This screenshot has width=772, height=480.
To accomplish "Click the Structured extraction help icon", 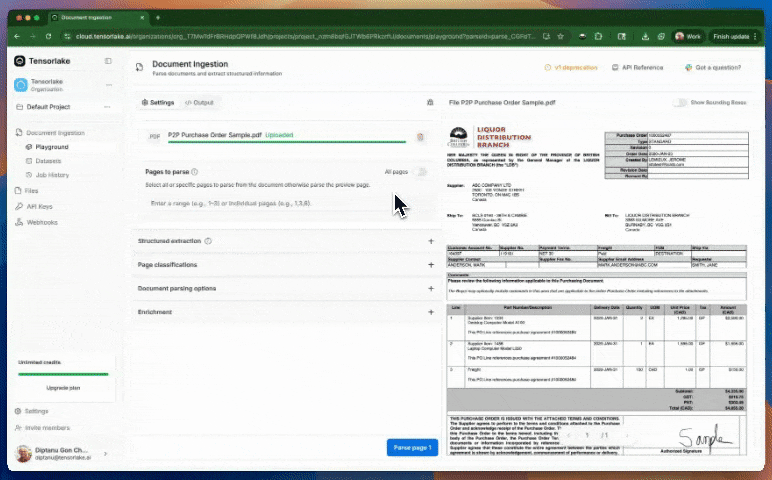I will click(x=207, y=241).
